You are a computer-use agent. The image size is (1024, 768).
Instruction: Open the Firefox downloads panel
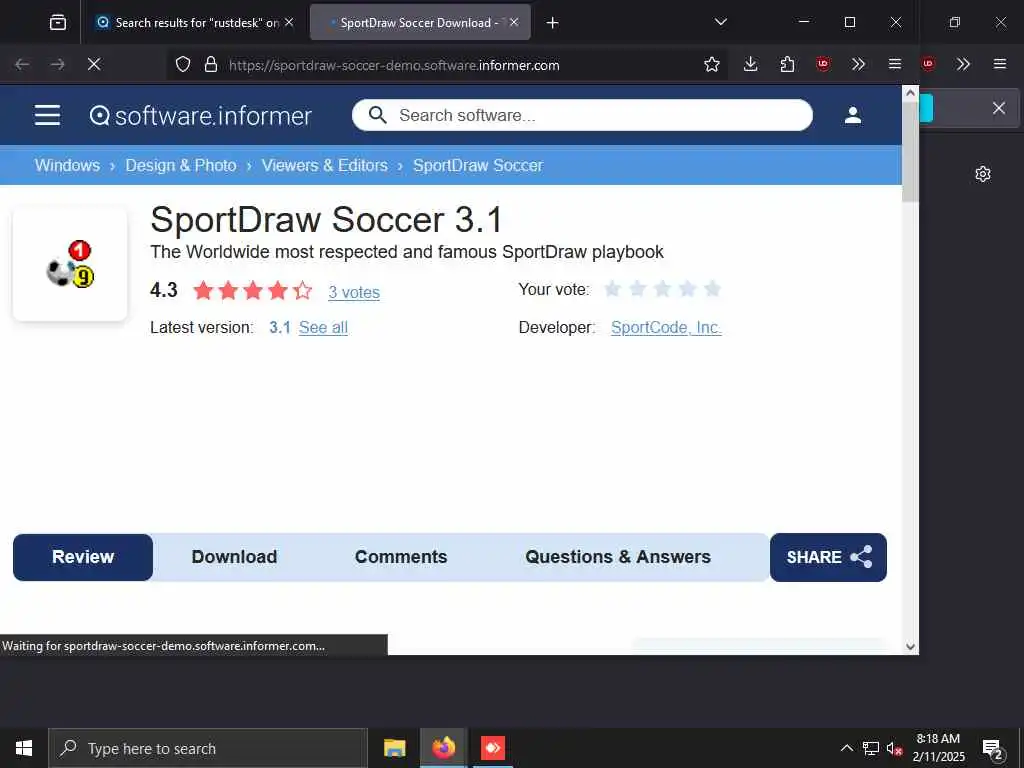(x=750, y=64)
